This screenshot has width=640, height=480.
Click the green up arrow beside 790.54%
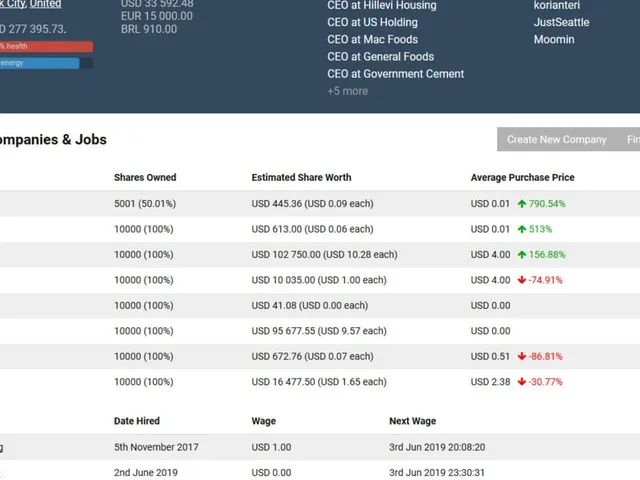coord(522,204)
